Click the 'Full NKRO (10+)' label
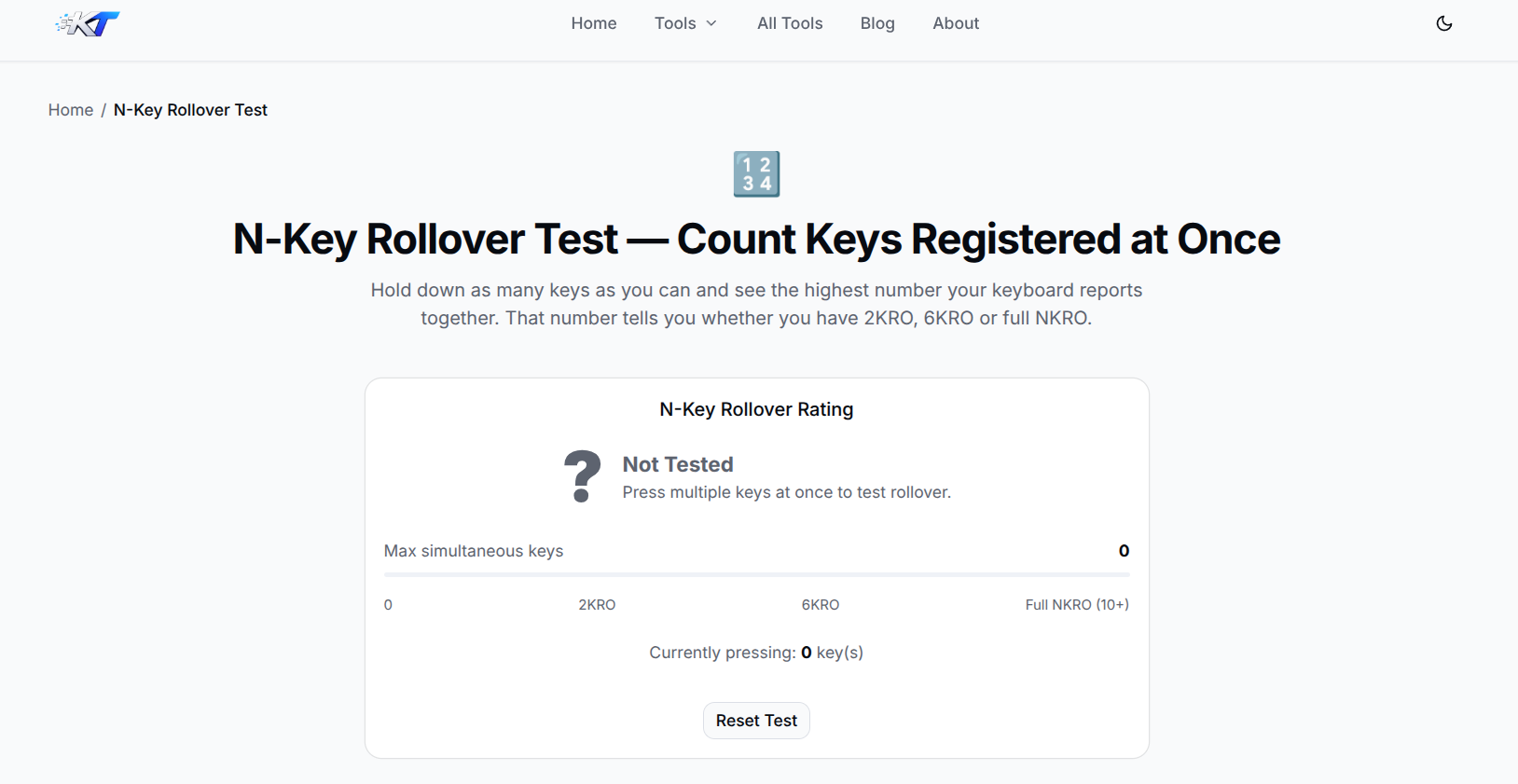 coord(1077,605)
